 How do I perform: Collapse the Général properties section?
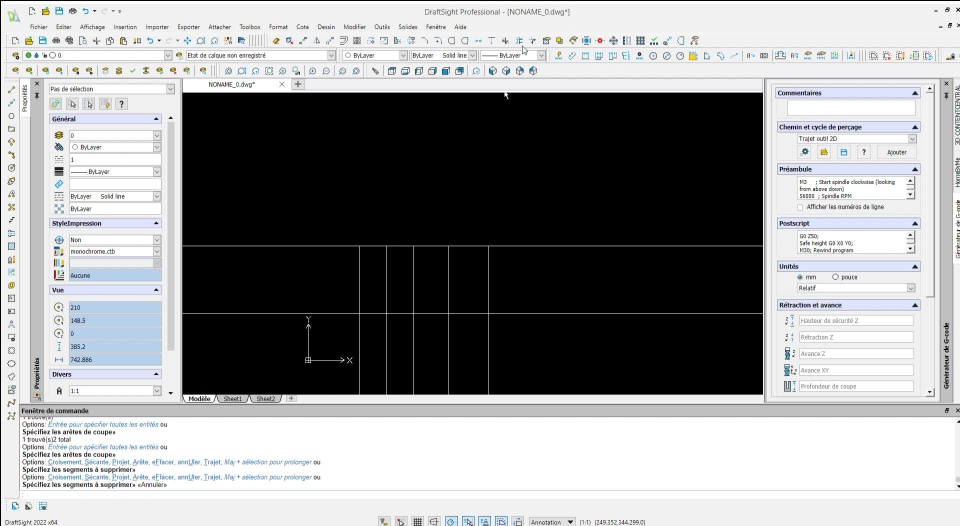[x=155, y=119]
